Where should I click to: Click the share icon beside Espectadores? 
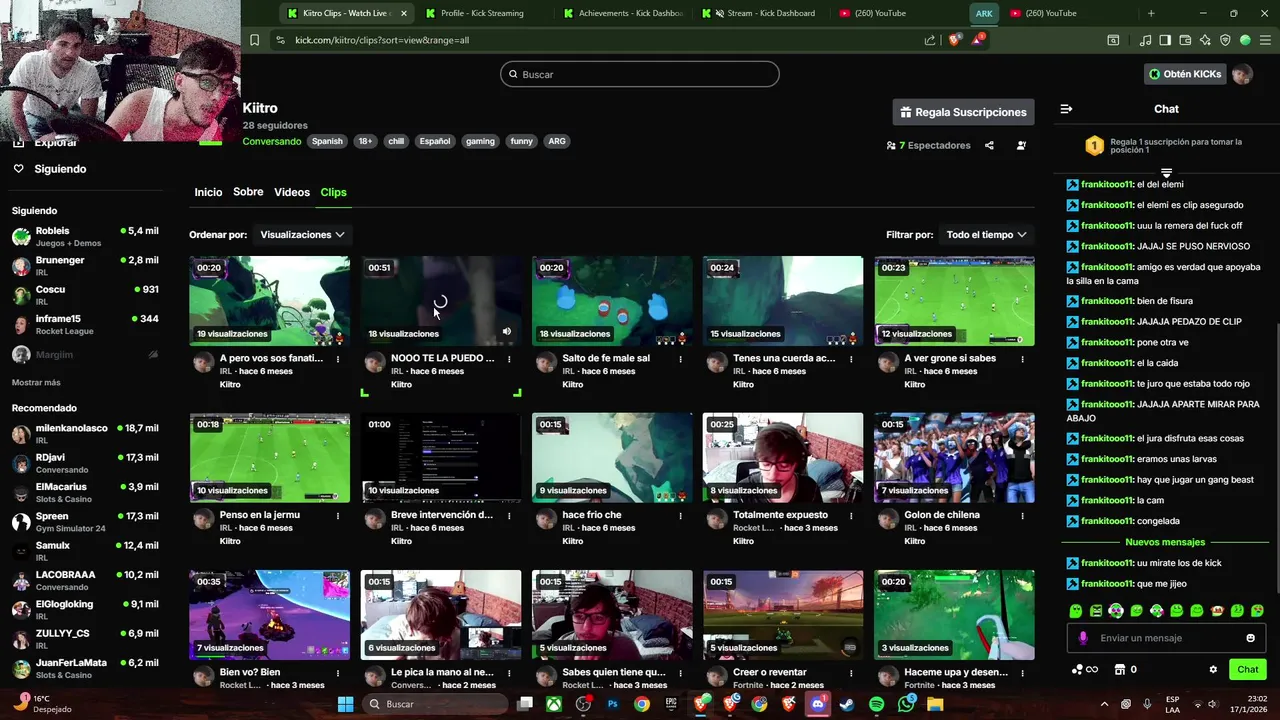(x=989, y=145)
